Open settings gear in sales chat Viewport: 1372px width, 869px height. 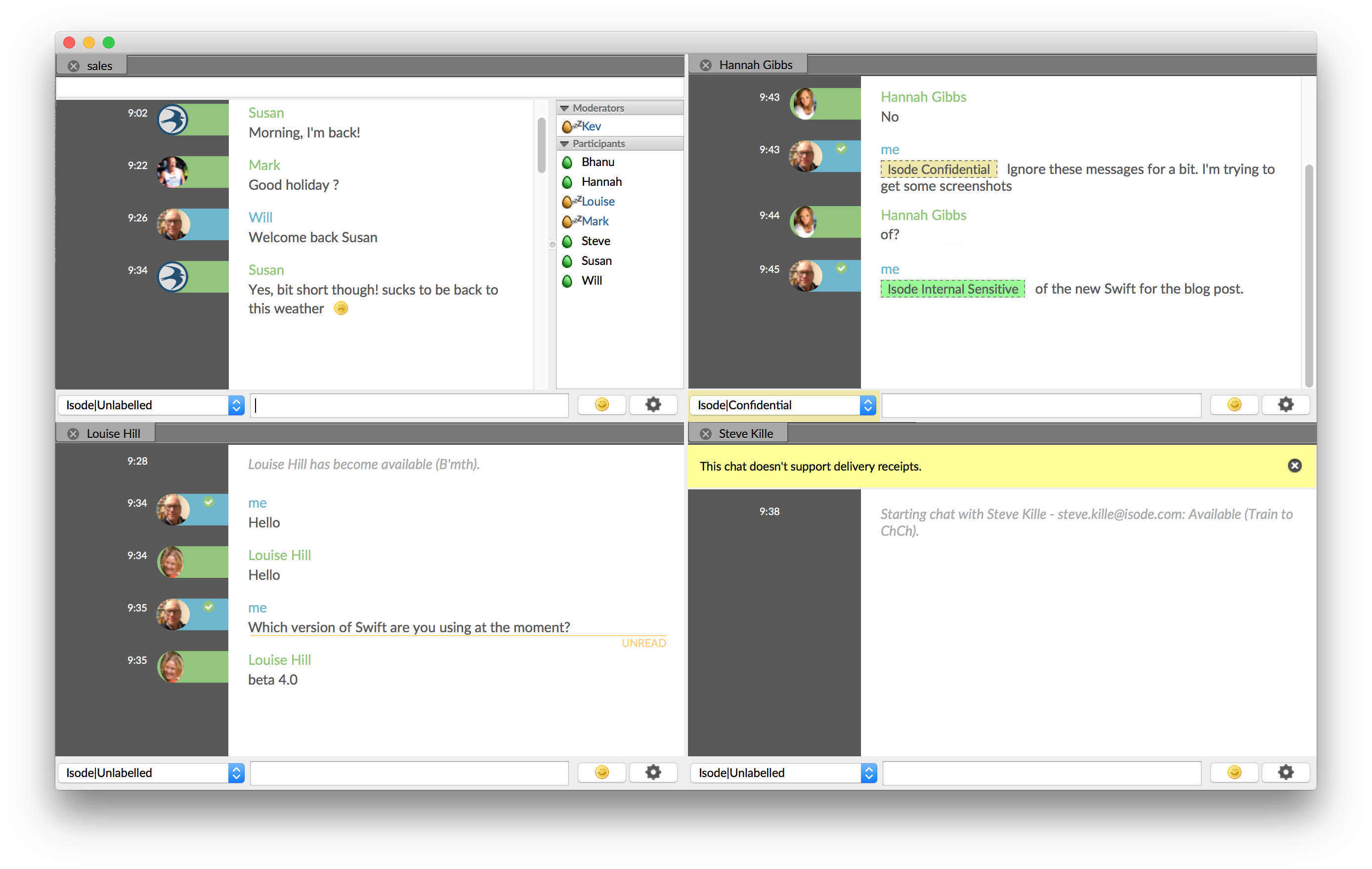point(653,404)
